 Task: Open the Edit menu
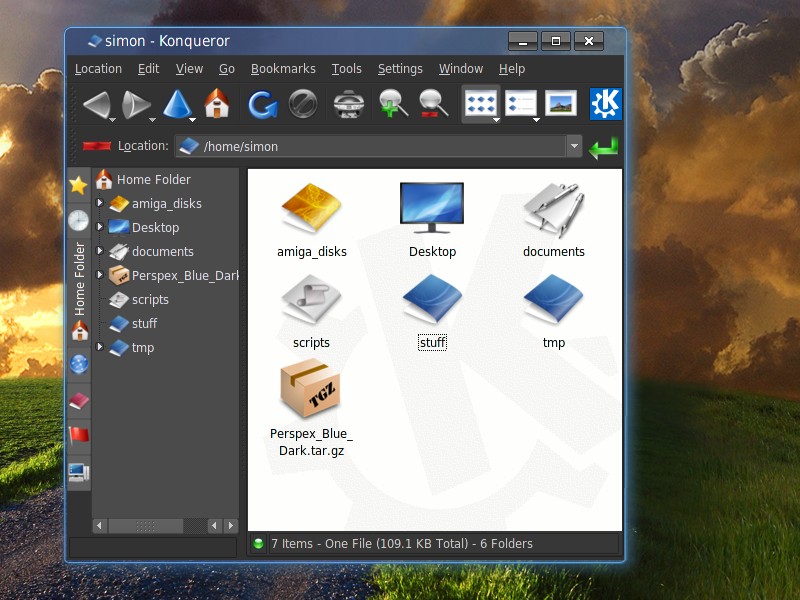(x=148, y=69)
